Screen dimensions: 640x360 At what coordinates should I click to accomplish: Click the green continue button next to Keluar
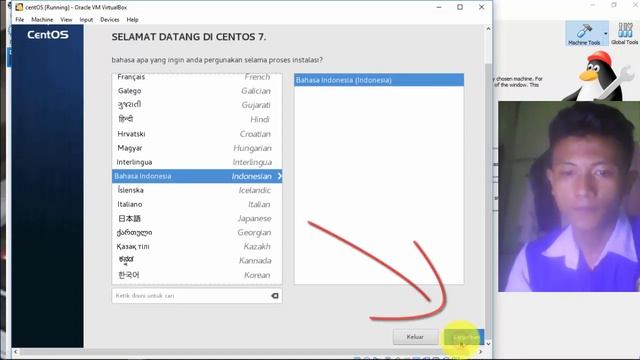[x=464, y=337]
